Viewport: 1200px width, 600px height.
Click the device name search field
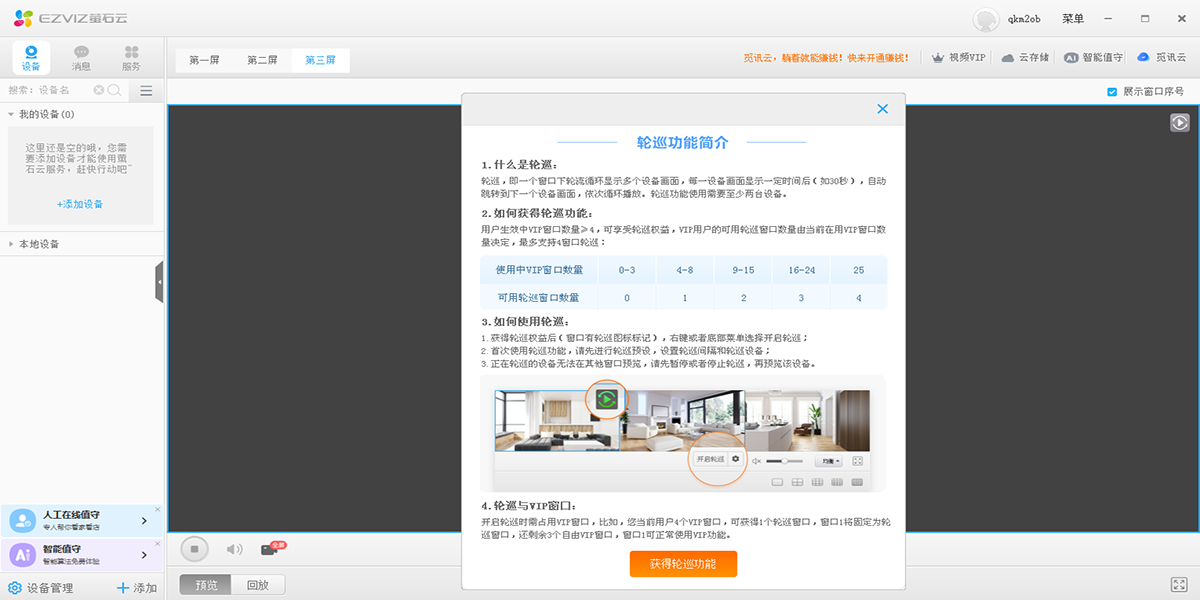click(50, 90)
